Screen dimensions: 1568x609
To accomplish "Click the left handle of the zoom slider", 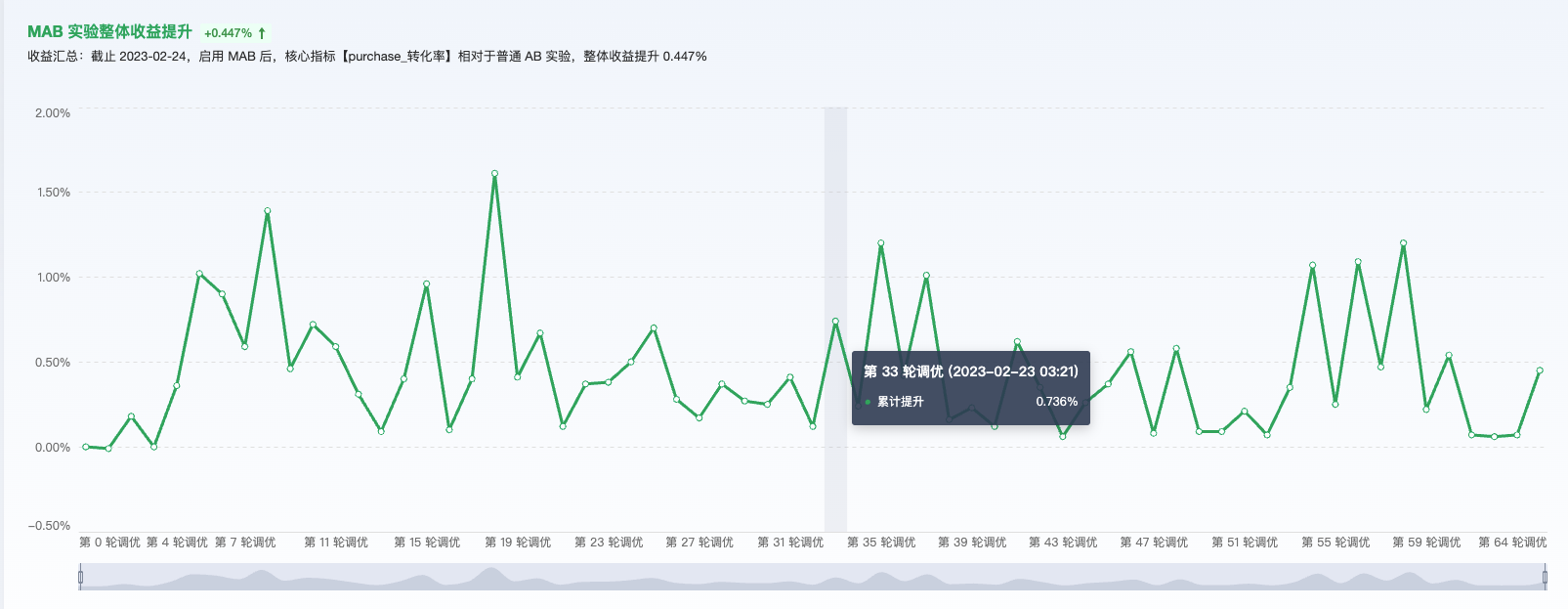I will (80, 577).
